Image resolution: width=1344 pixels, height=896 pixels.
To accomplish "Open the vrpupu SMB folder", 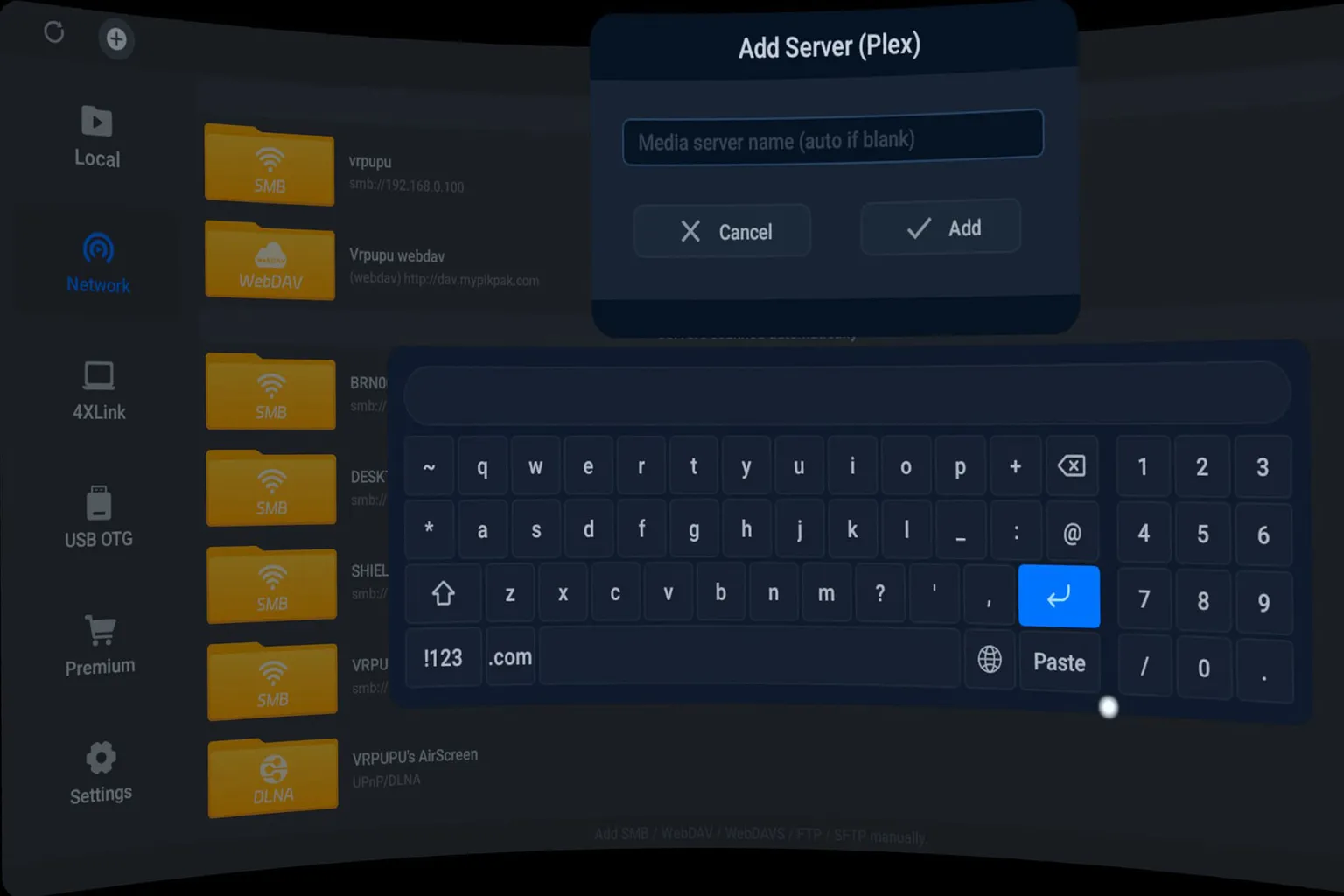I will coord(269,165).
